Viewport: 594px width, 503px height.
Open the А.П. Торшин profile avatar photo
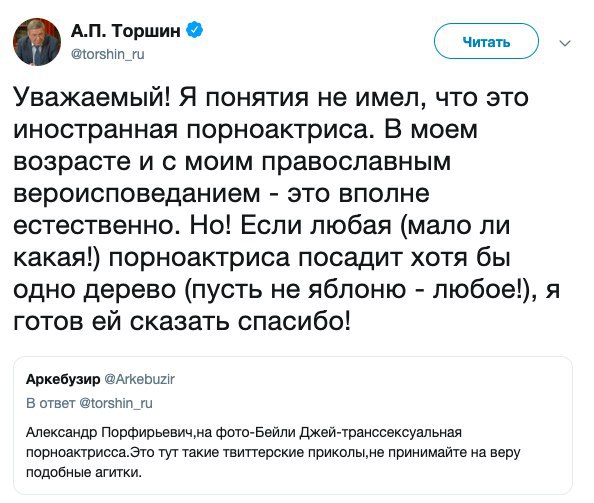[x=37, y=42]
